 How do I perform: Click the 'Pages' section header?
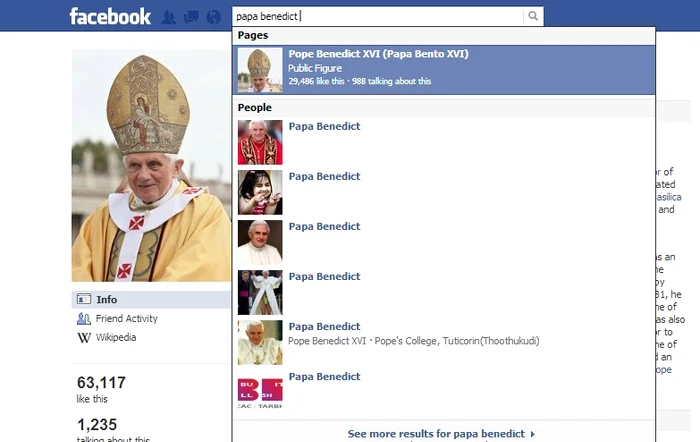(253, 35)
